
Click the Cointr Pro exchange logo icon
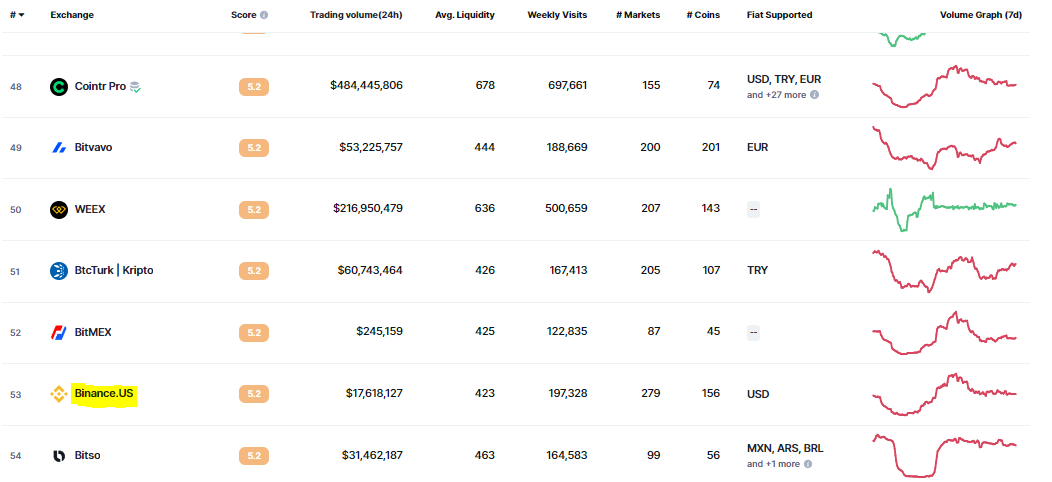pyautogui.click(x=59, y=86)
